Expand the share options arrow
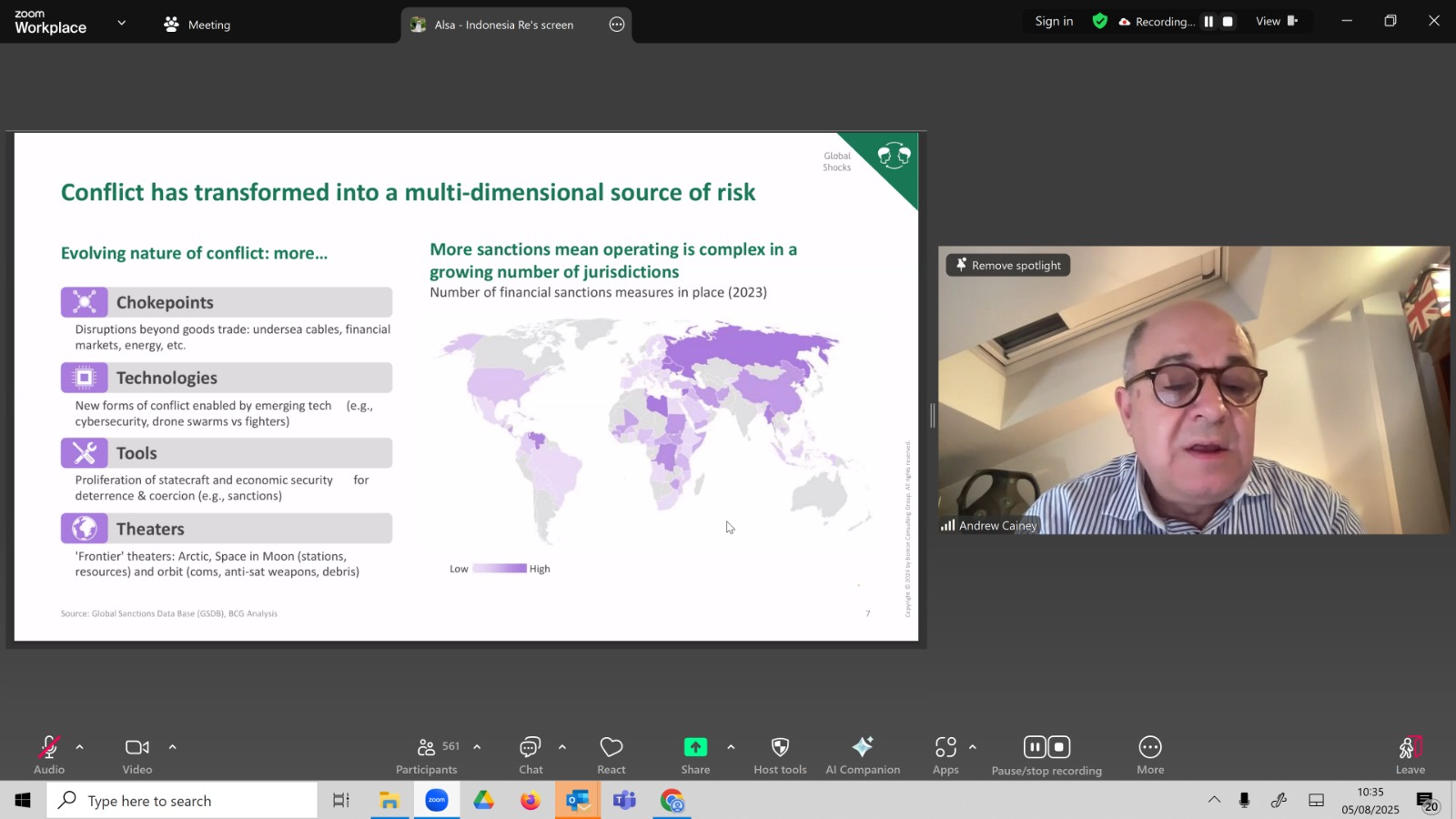This screenshot has width=1456, height=819. pyautogui.click(x=731, y=747)
